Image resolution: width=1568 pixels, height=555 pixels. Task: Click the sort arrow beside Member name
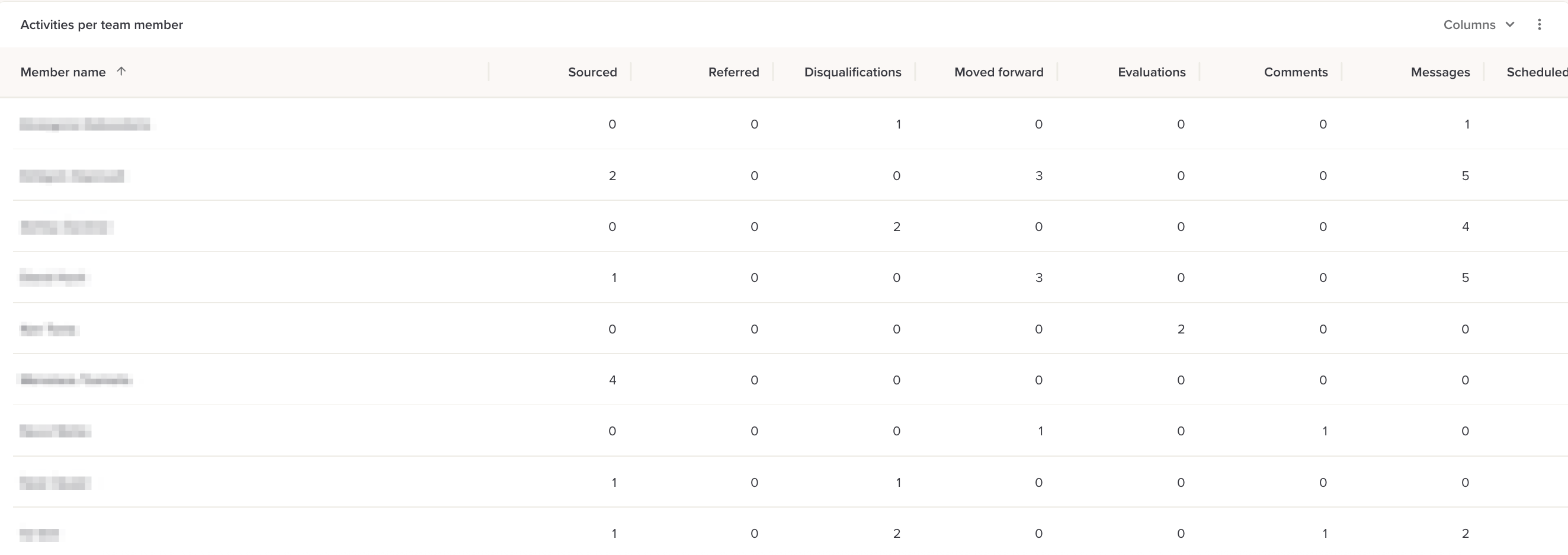coord(121,71)
